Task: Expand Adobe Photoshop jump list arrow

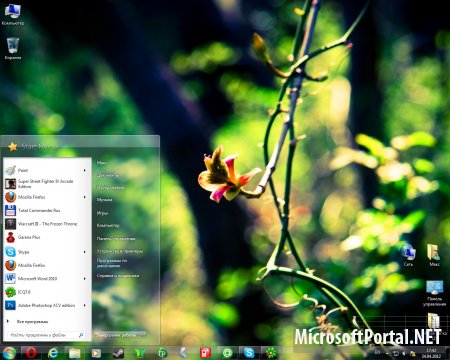Action: pos(85,305)
